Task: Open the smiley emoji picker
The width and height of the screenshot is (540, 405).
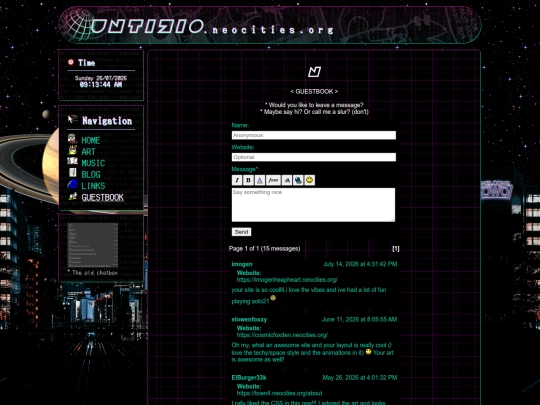Action: click(310, 180)
